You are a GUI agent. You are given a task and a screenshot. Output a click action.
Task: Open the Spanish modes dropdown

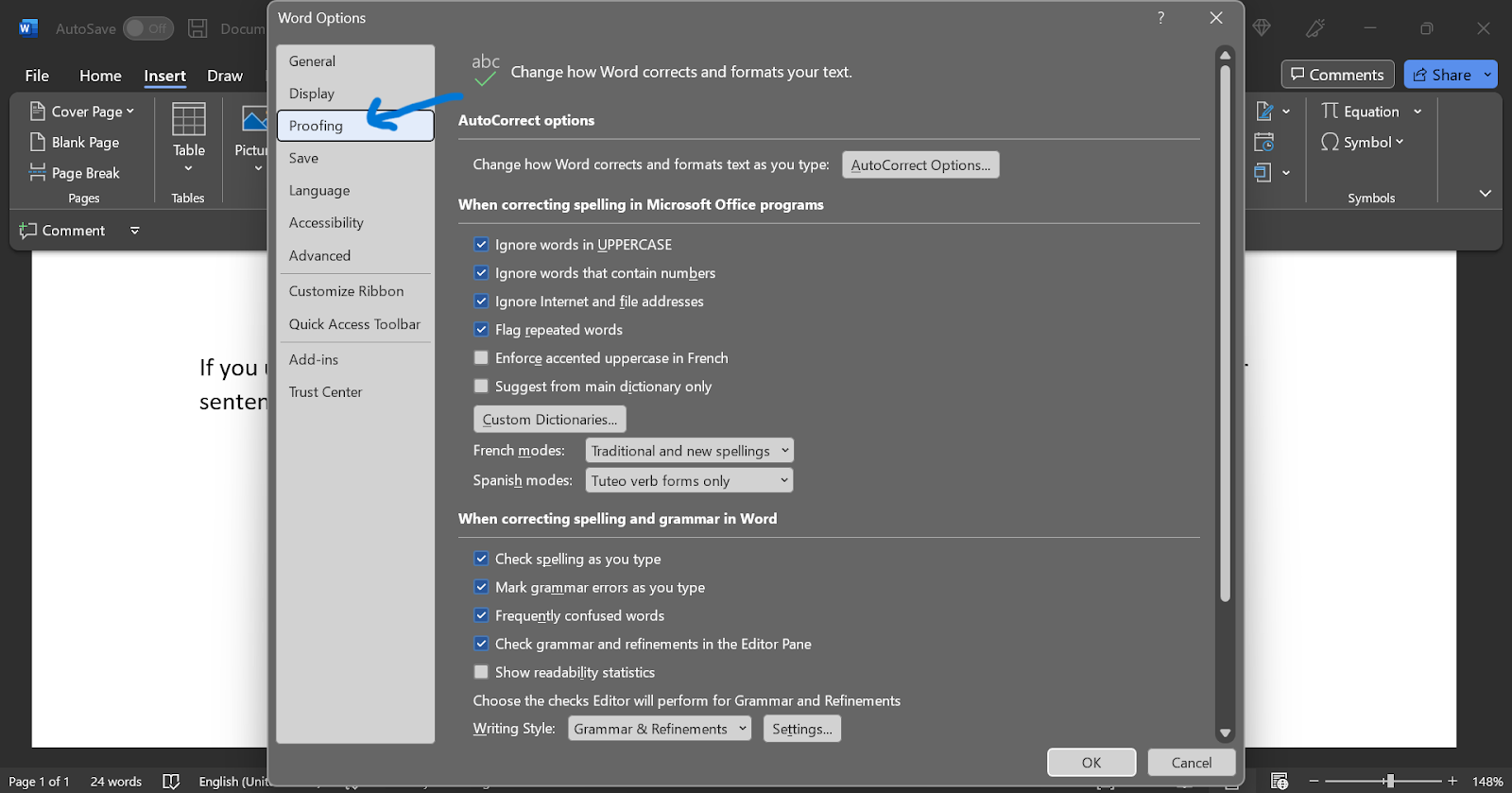point(689,480)
